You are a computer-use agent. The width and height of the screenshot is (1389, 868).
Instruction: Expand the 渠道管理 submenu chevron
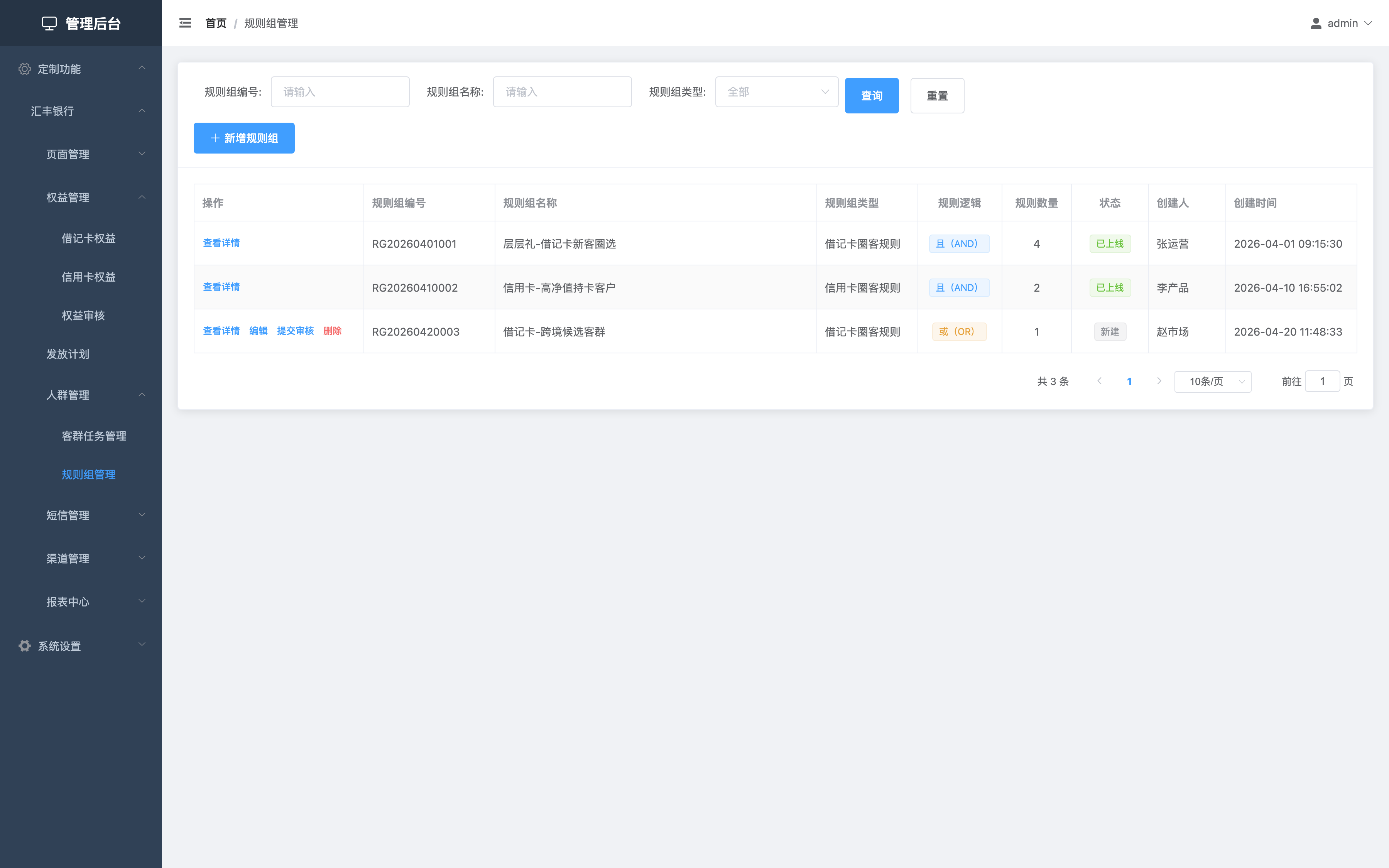tap(142, 558)
